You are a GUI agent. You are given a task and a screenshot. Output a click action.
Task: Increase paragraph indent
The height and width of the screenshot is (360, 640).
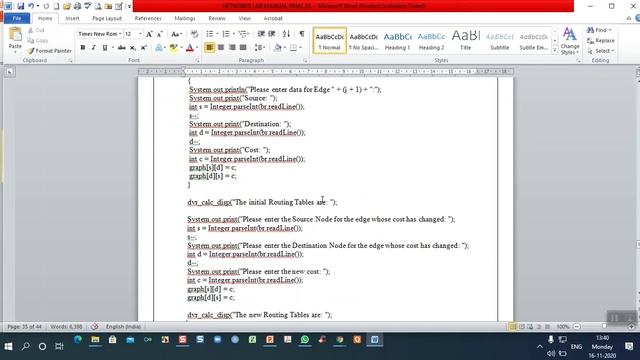coord(271,34)
